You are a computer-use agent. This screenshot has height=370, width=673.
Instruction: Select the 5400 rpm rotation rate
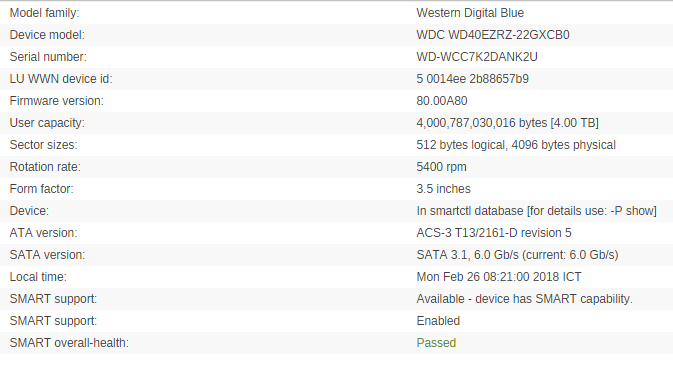click(441, 167)
